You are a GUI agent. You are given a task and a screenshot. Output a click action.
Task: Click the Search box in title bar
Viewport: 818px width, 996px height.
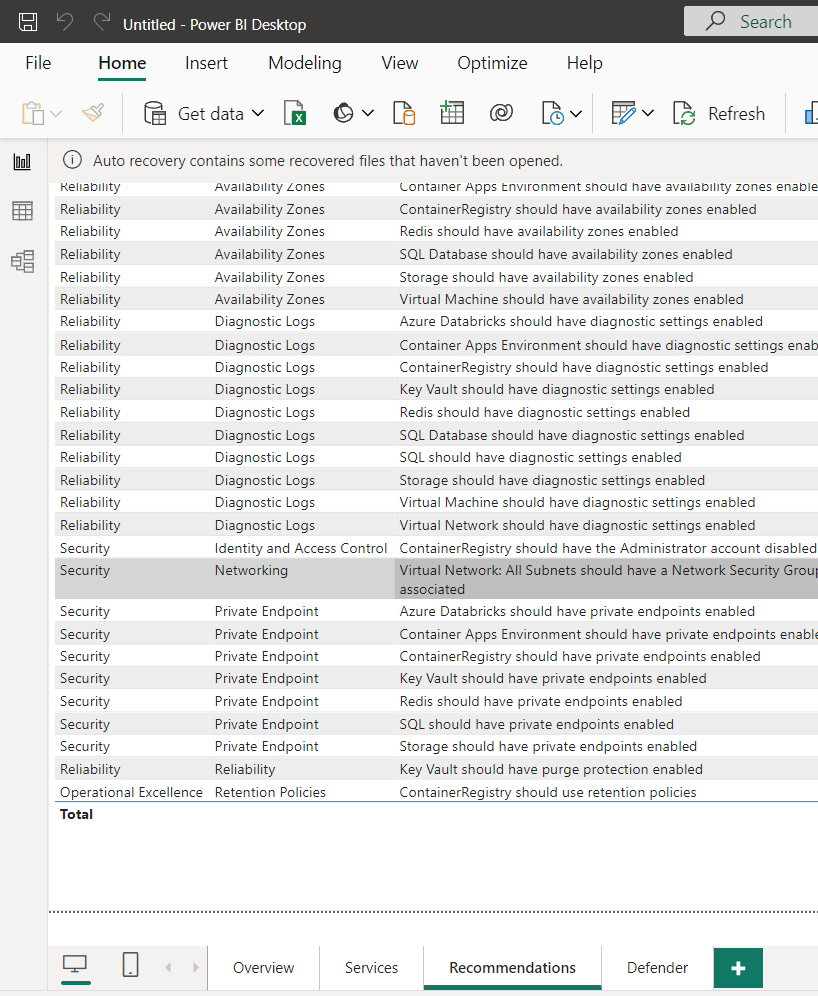(x=751, y=22)
